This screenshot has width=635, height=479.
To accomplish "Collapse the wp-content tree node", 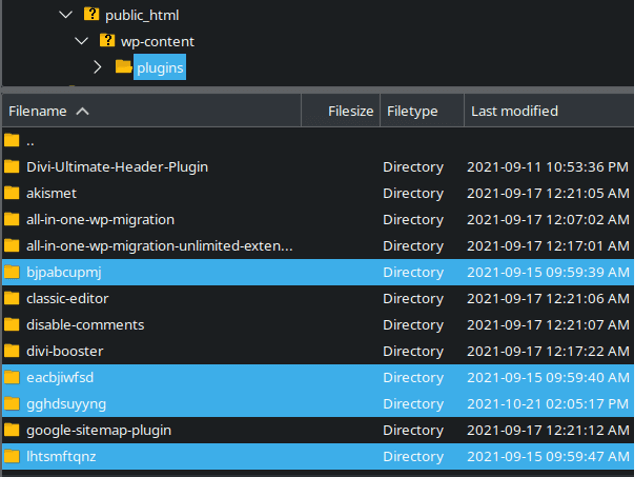I will coord(81,41).
